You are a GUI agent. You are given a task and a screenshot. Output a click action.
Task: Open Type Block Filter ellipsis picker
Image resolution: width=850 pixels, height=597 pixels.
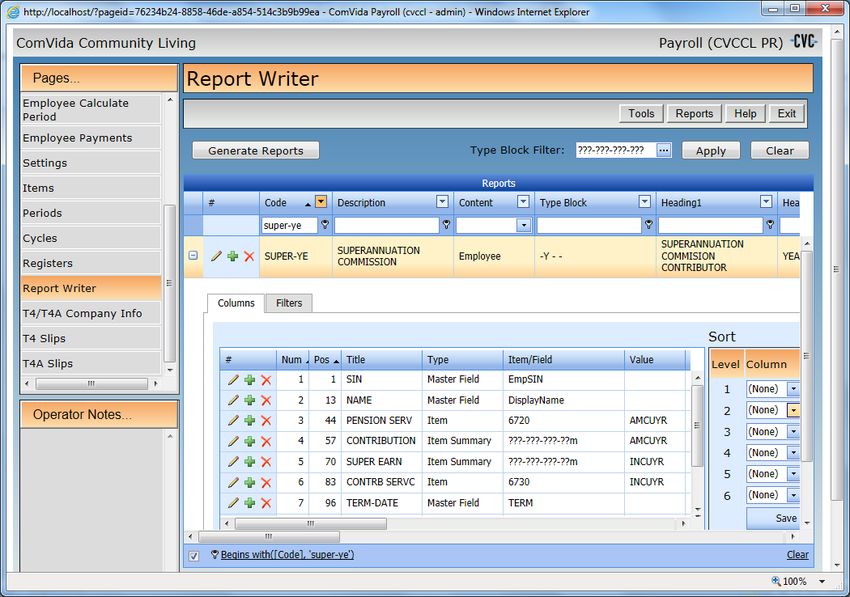664,151
